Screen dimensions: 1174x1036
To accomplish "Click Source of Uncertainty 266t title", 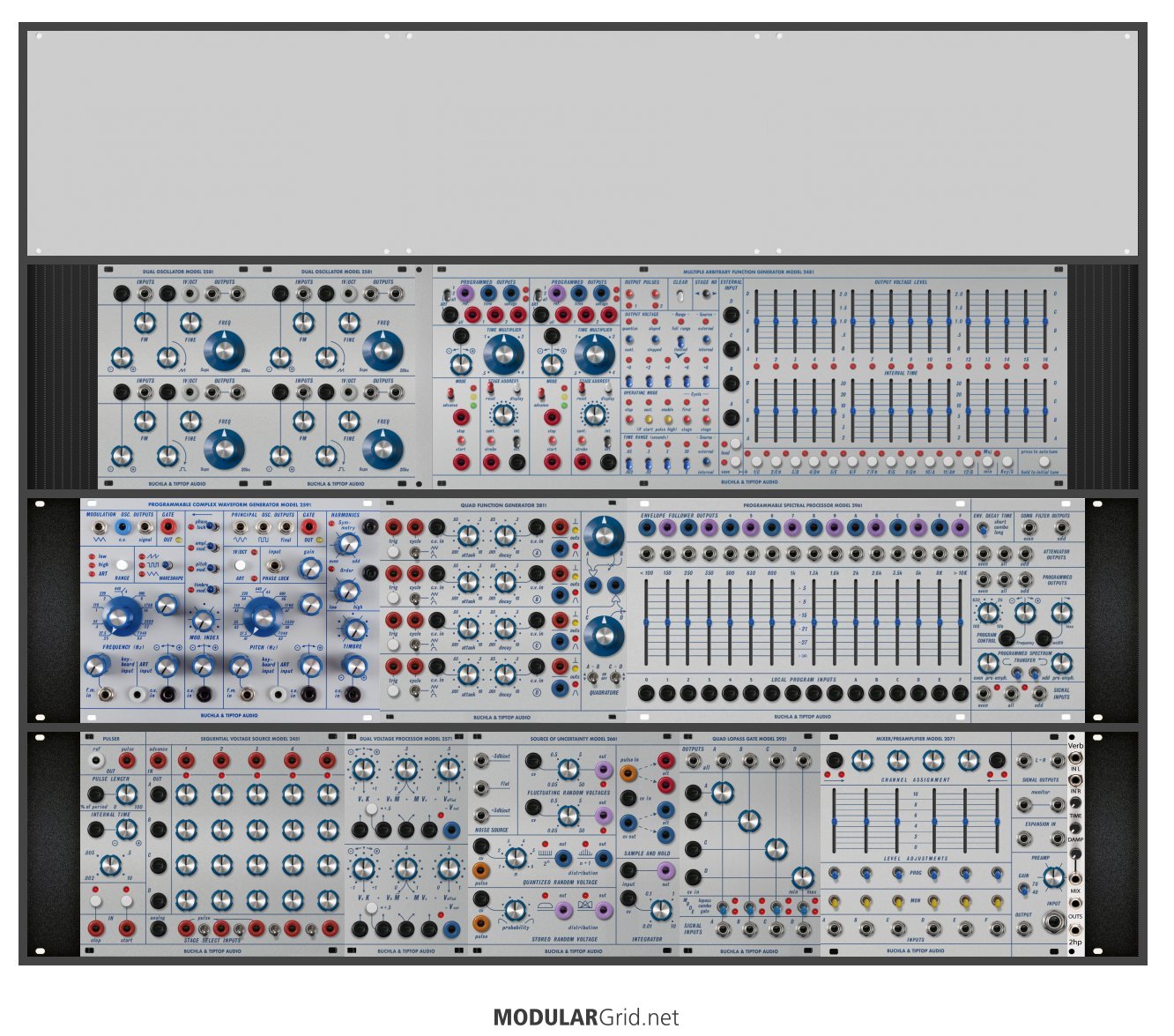I will pyautogui.click(x=574, y=739).
